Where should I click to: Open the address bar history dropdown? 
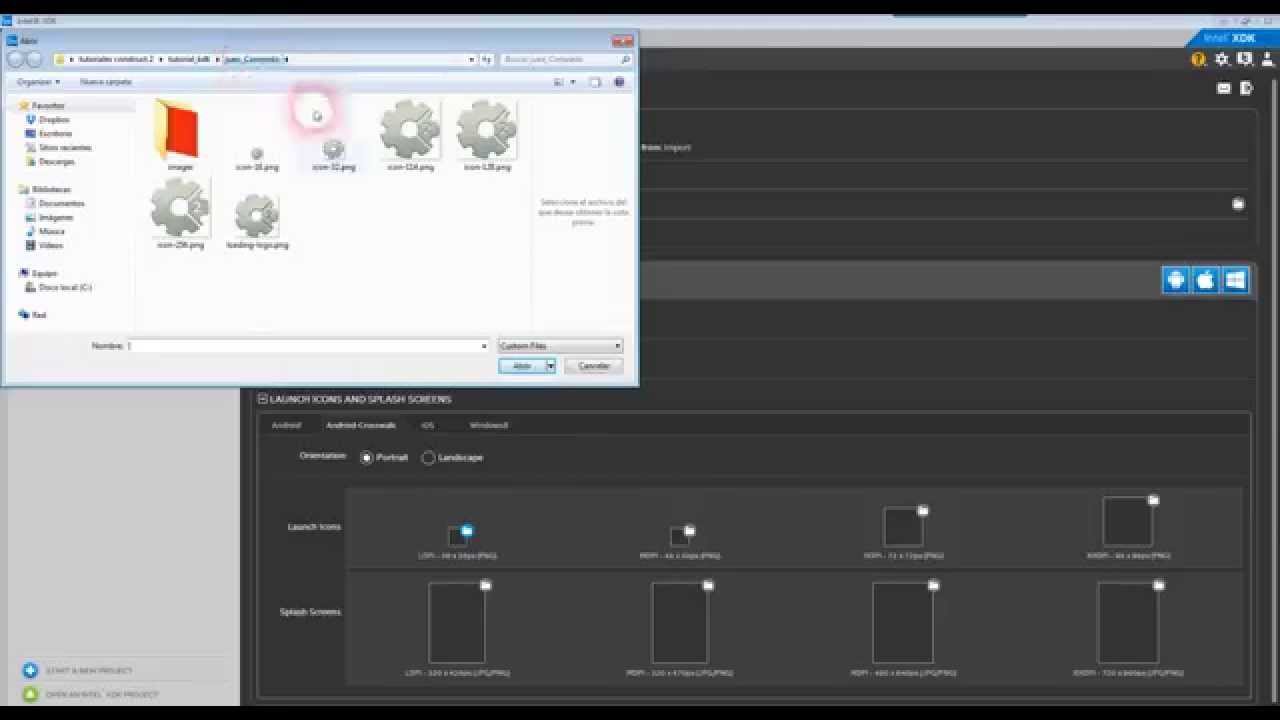pos(471,59)
